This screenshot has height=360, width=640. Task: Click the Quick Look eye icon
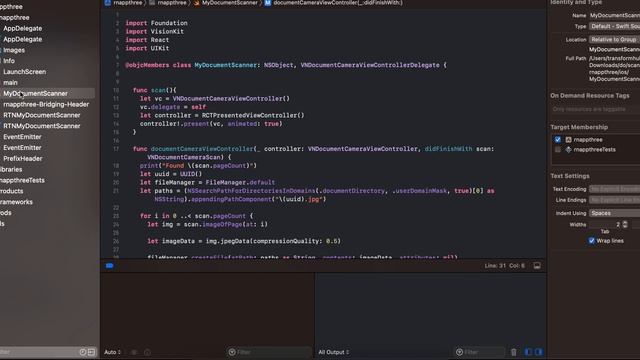(x=134, y=352)
